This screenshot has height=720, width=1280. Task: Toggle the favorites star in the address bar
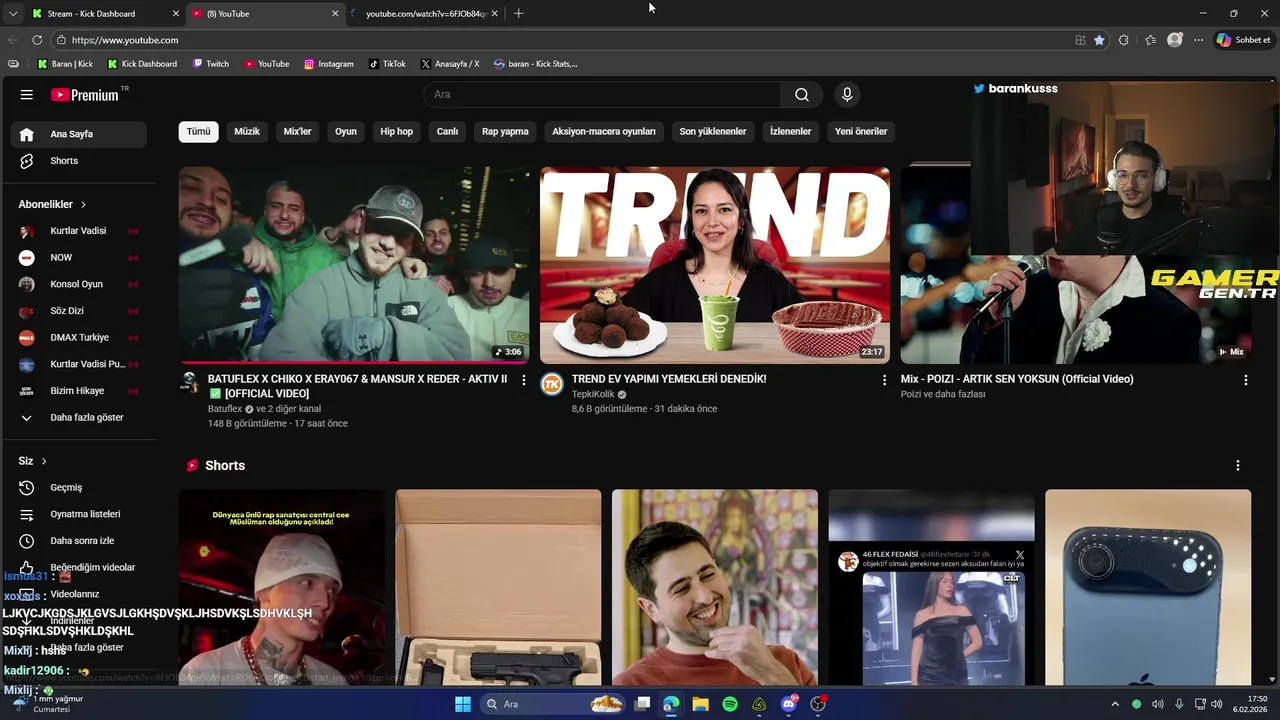click(1099, 40)
